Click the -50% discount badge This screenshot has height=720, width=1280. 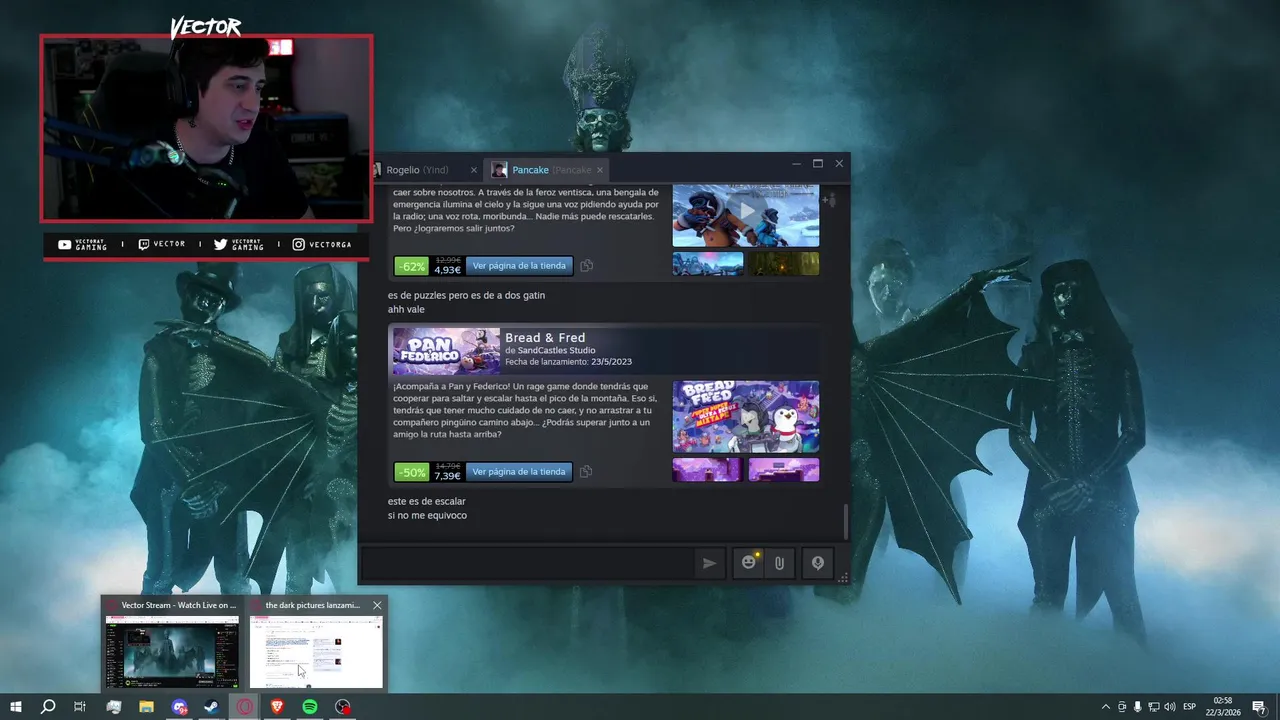tap(411, 472)
